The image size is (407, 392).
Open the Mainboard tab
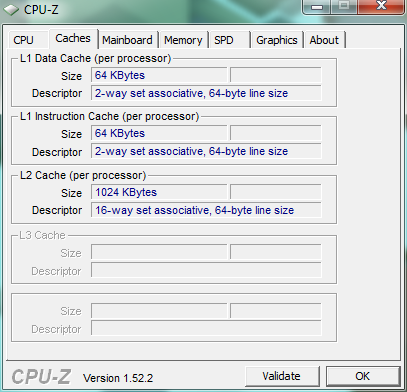[x=128, y=40]
